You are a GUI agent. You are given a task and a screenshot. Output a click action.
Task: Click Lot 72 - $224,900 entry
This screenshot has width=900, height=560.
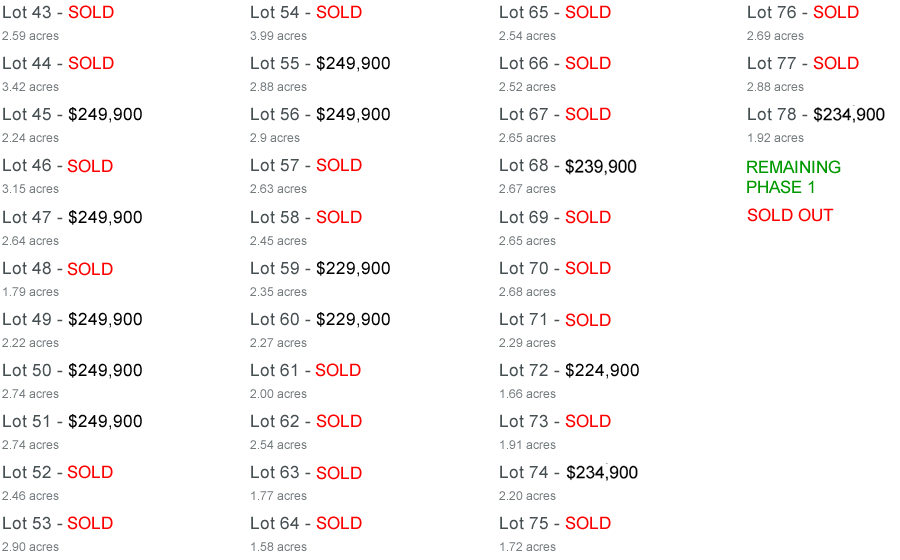point(569,371)
